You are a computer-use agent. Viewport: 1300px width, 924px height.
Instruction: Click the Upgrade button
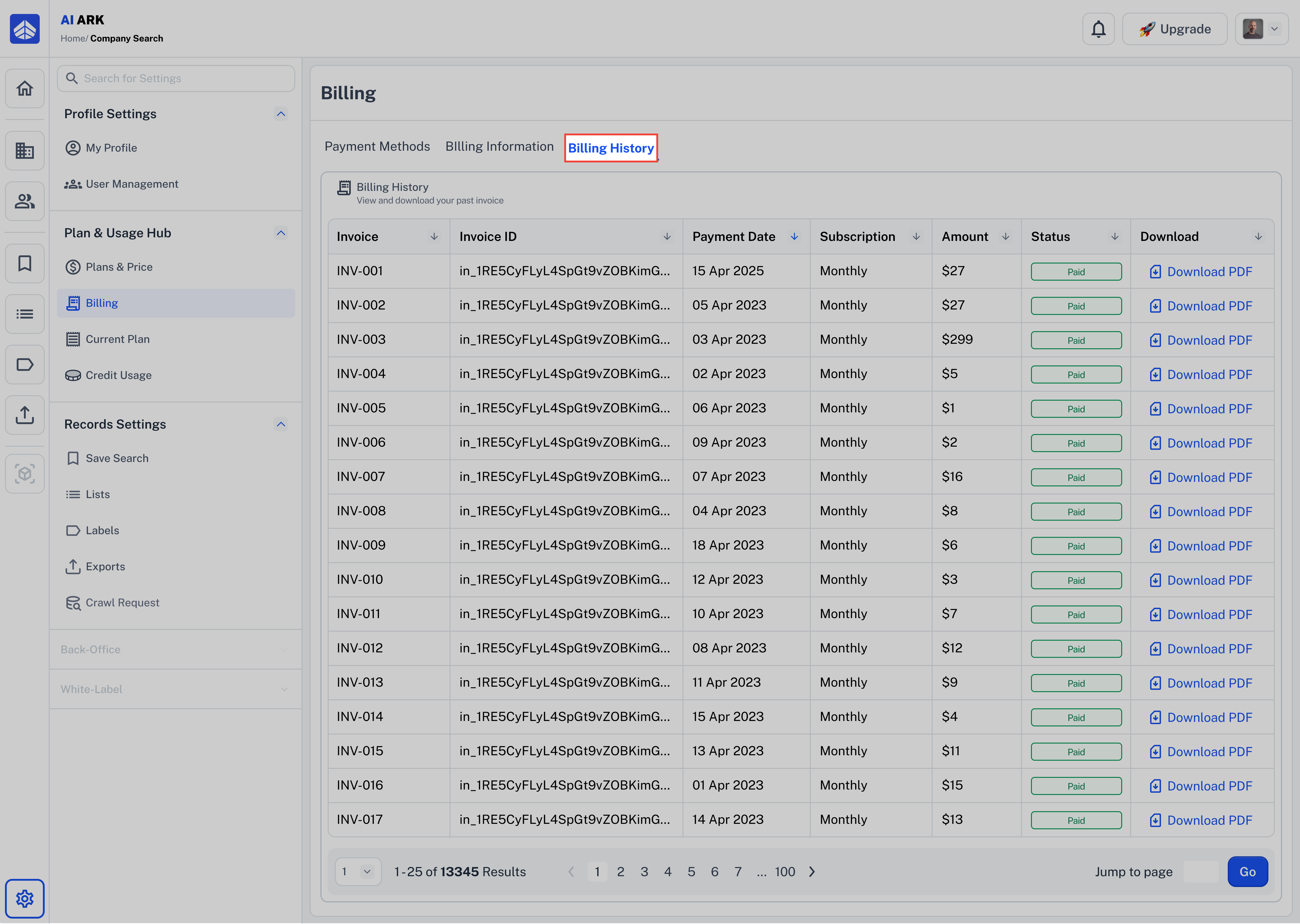1174,29
